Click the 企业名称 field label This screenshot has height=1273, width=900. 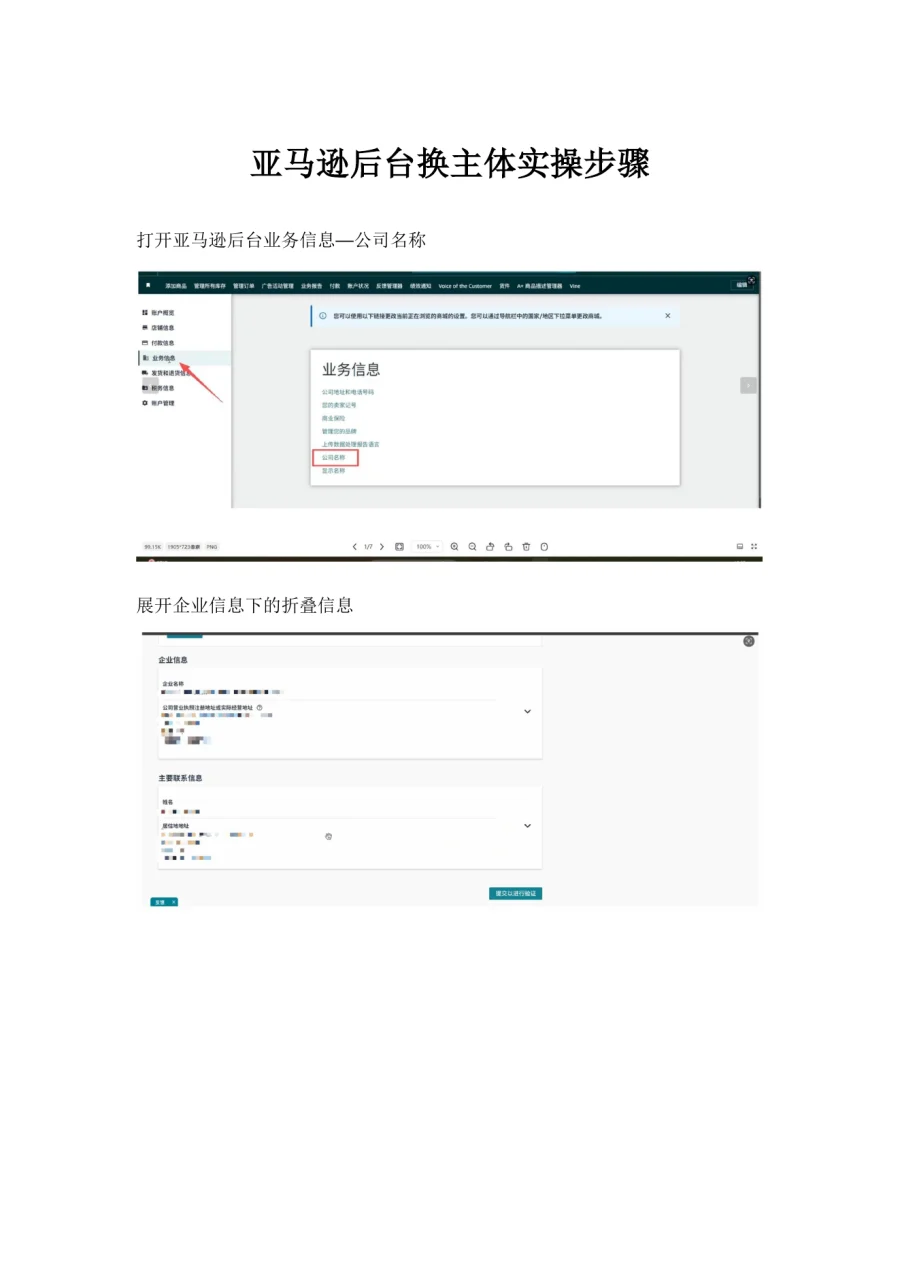[x=173, y=684]
